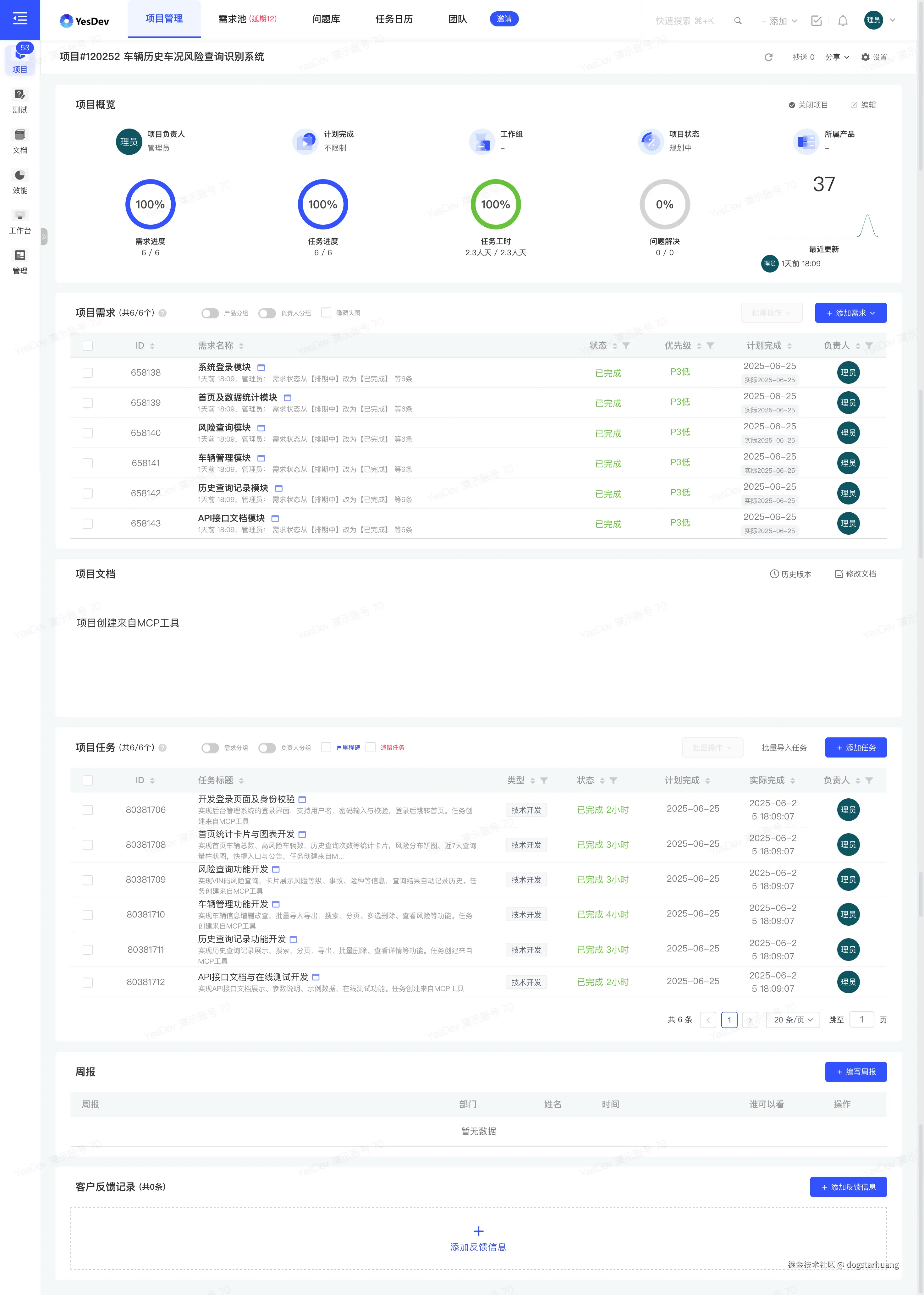The width and height of the screenshot is (924, 1295).
Task: Click the 效能 pie chart sidebar icon
Action: [20, 175]
